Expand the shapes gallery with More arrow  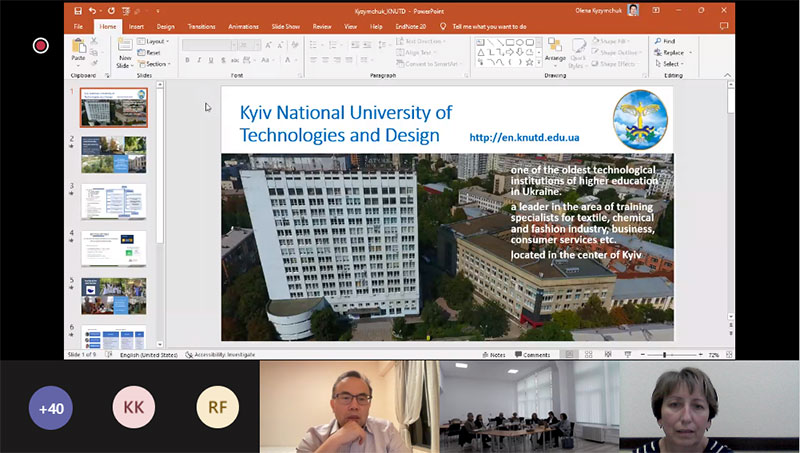tap(539, 62)
